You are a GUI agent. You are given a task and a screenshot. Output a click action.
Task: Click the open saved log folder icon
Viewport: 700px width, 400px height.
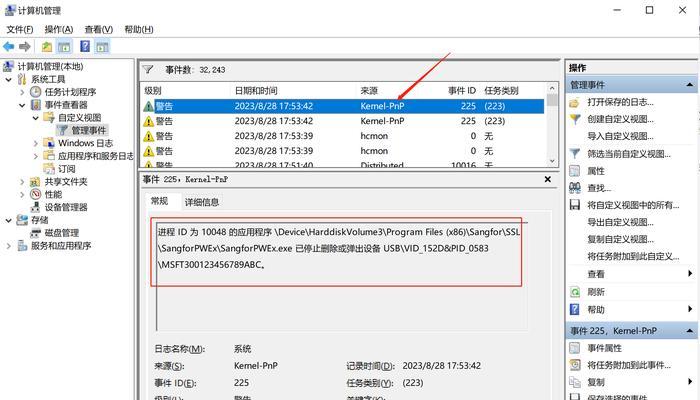(x=575, y=102)
